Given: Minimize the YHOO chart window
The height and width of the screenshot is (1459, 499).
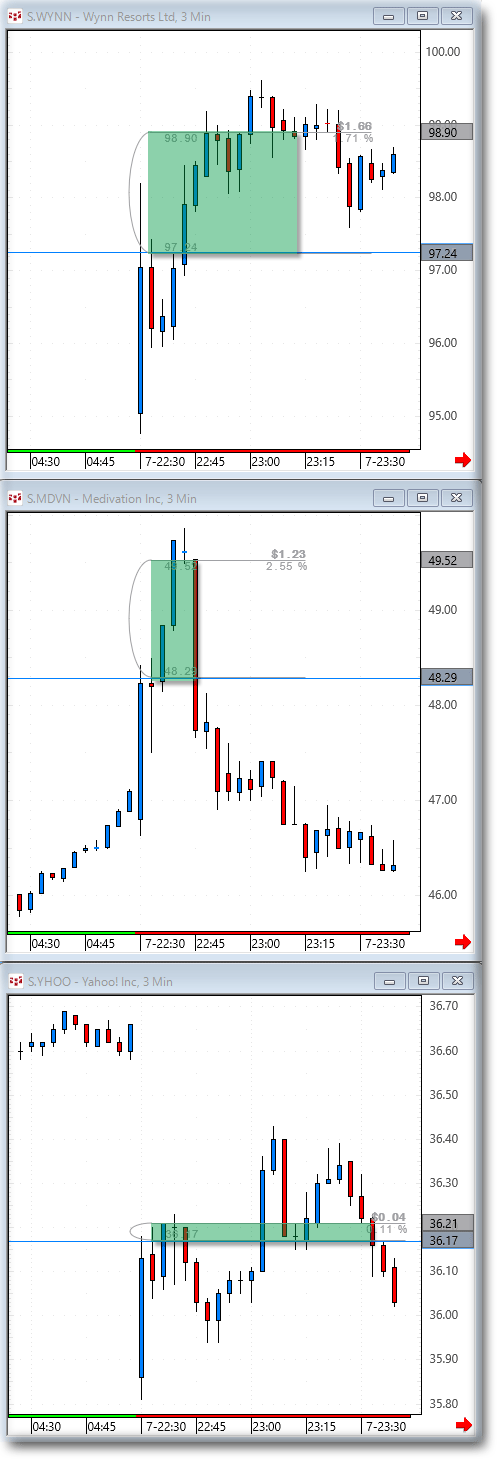Looking at the screenshot, I should tap(390, 982).
